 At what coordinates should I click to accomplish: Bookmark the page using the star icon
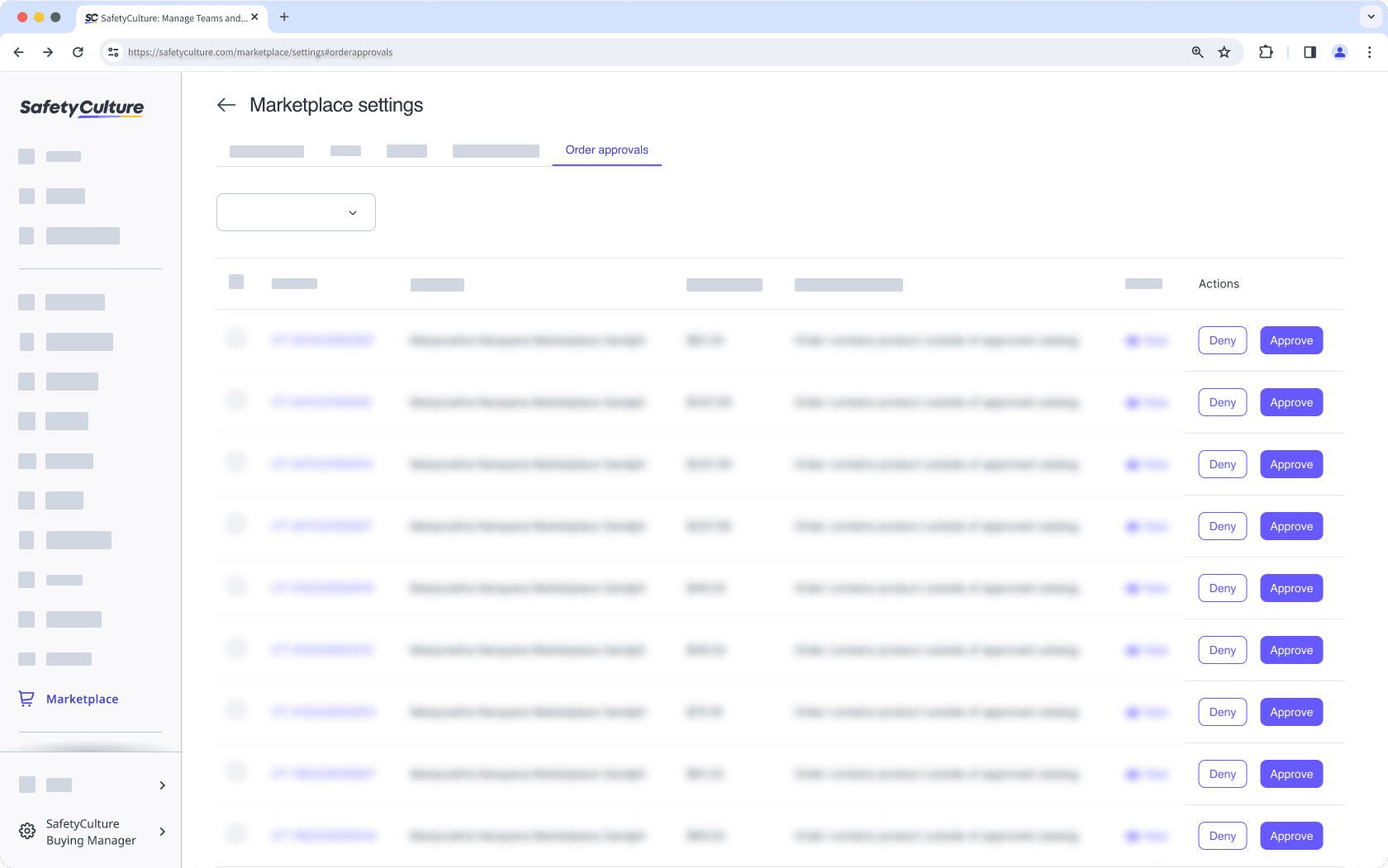1224,51
